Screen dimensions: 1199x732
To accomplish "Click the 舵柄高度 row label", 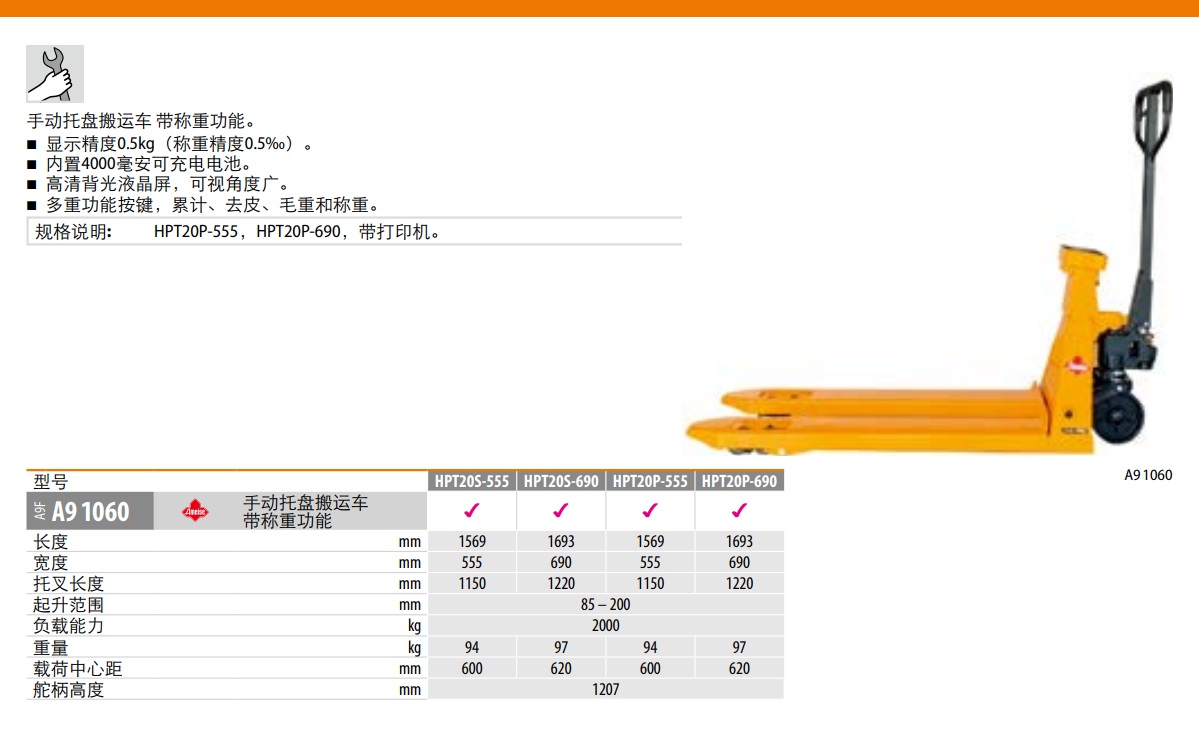I will 69,690.
